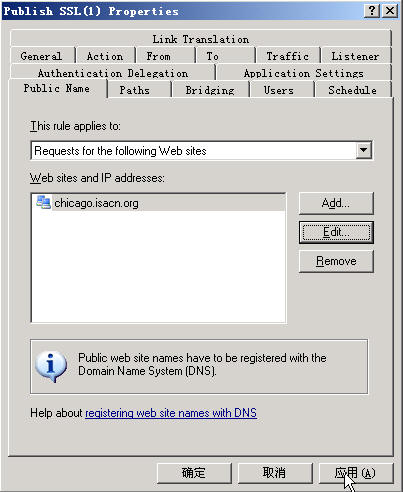This screenshot has height=492, width=403.
Task: Click the Edit... button
Action: coord(336,232)
